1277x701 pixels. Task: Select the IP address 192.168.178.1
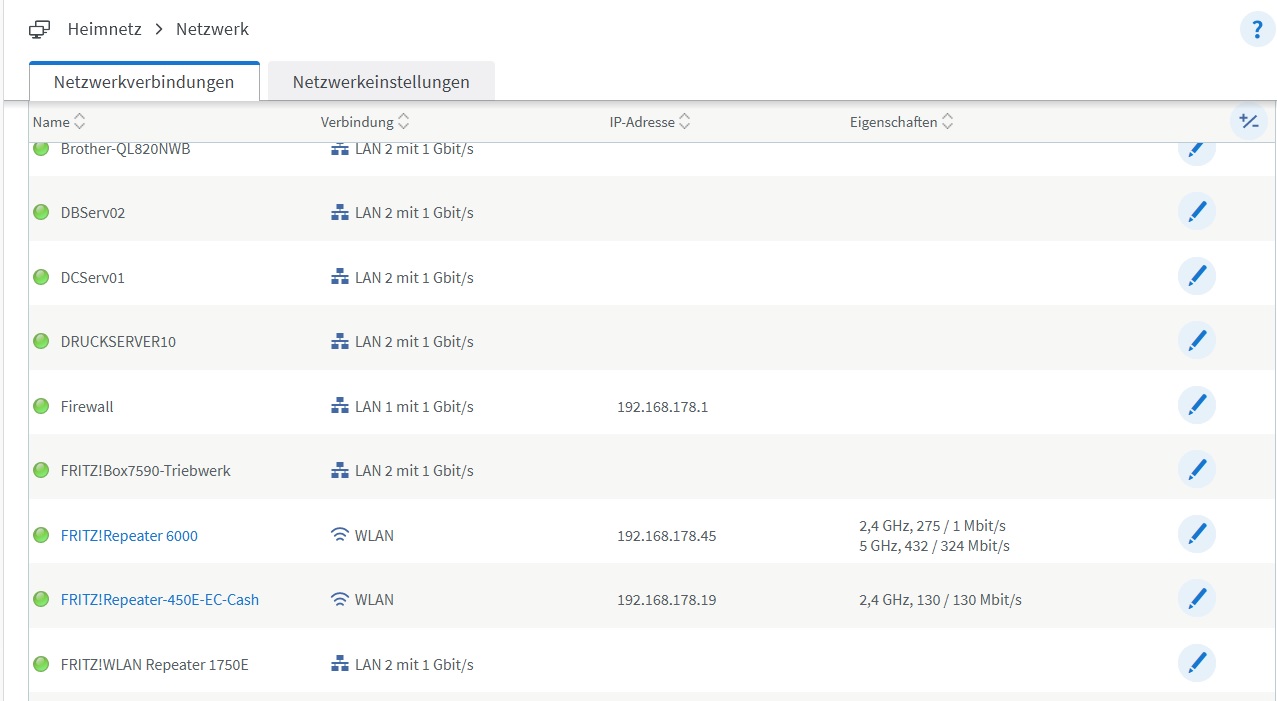[663, 407]
